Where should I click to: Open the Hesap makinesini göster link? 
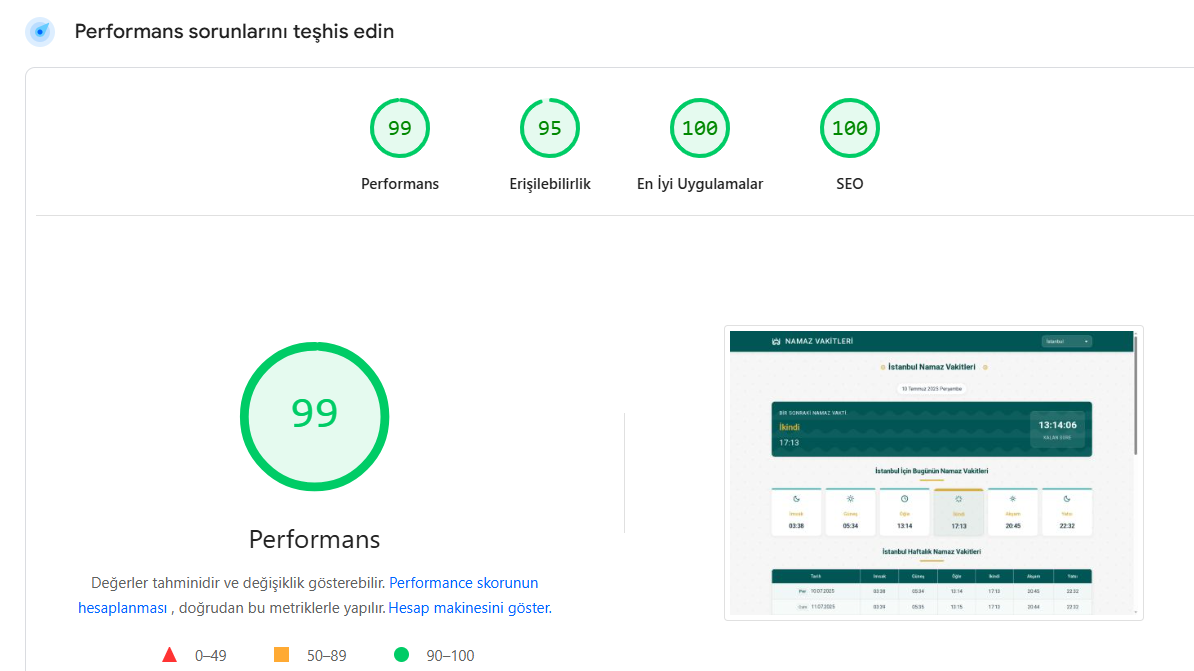click(468, 608)
